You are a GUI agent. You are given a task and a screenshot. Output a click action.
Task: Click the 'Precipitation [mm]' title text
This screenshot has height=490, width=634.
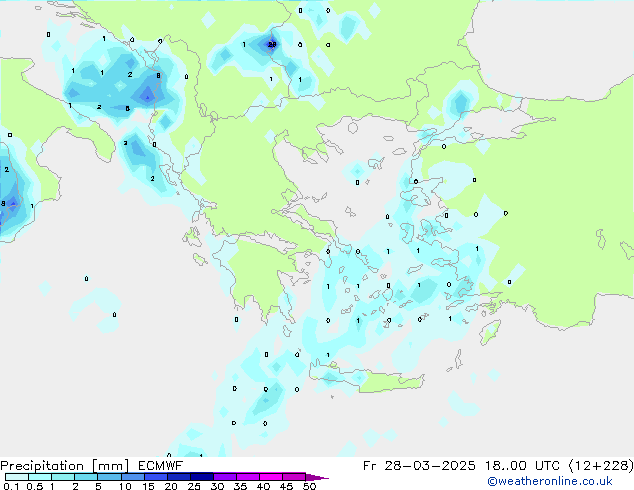coord(64,466)
